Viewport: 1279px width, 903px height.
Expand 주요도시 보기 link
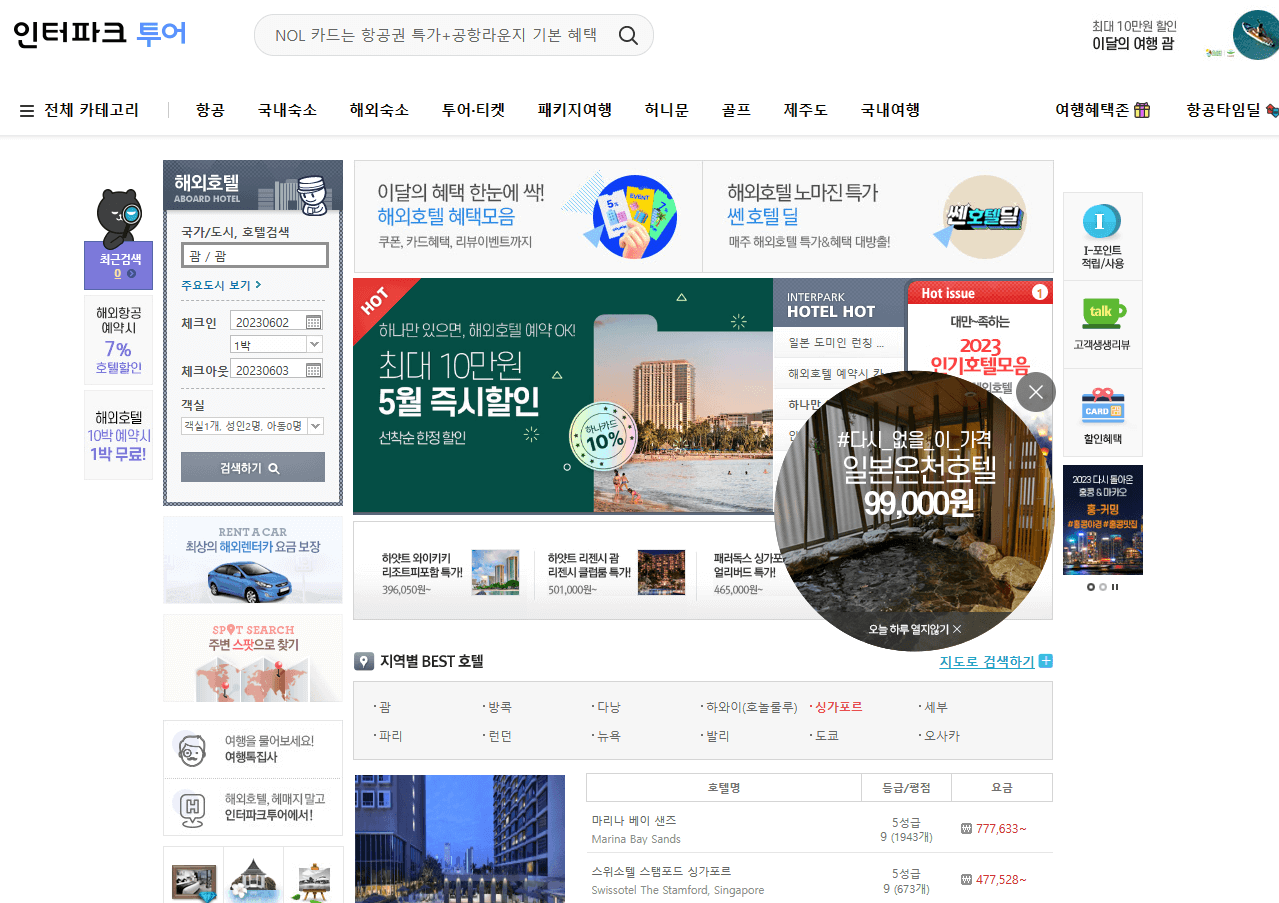coord(221,285)
